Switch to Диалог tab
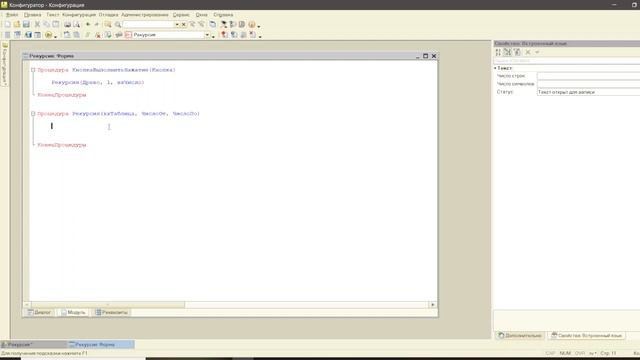Screen dimensions: 640x360 (x=39, y=313)
